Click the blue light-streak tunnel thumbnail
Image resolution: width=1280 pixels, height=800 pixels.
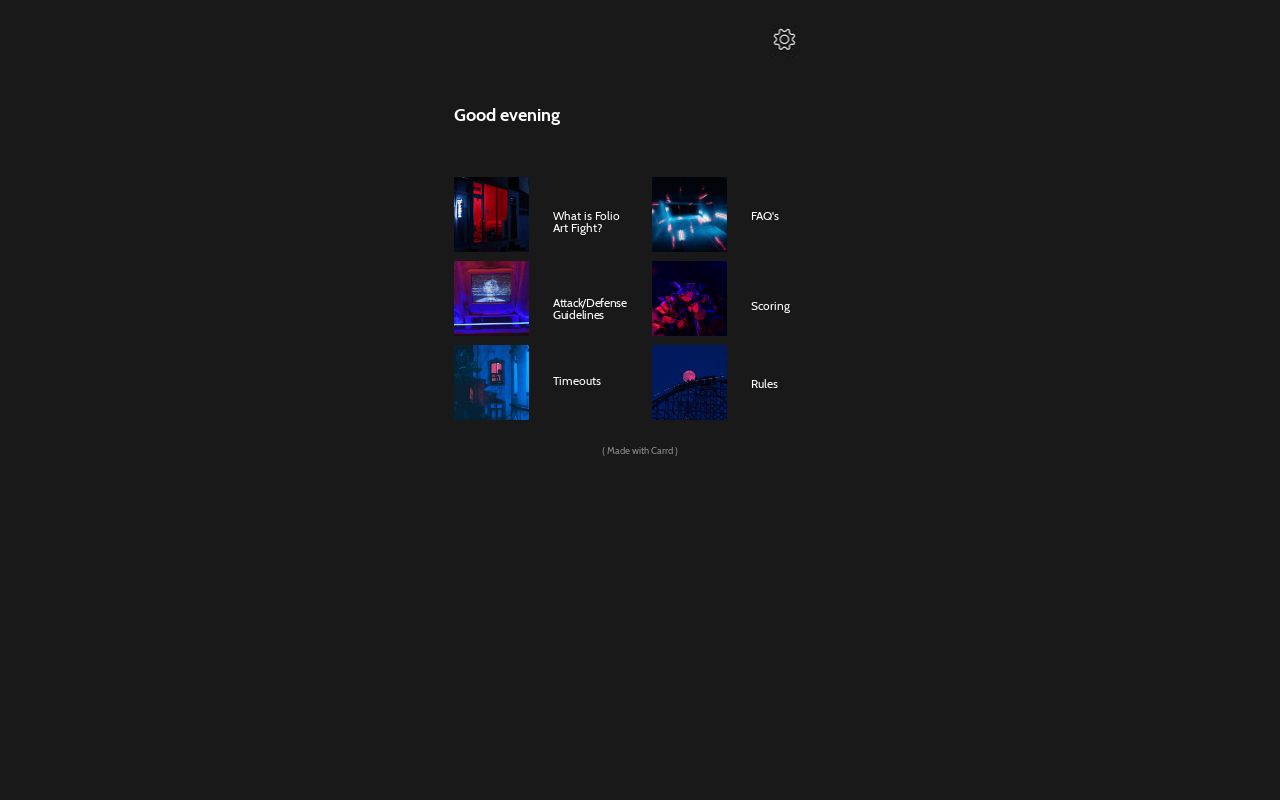689,214
